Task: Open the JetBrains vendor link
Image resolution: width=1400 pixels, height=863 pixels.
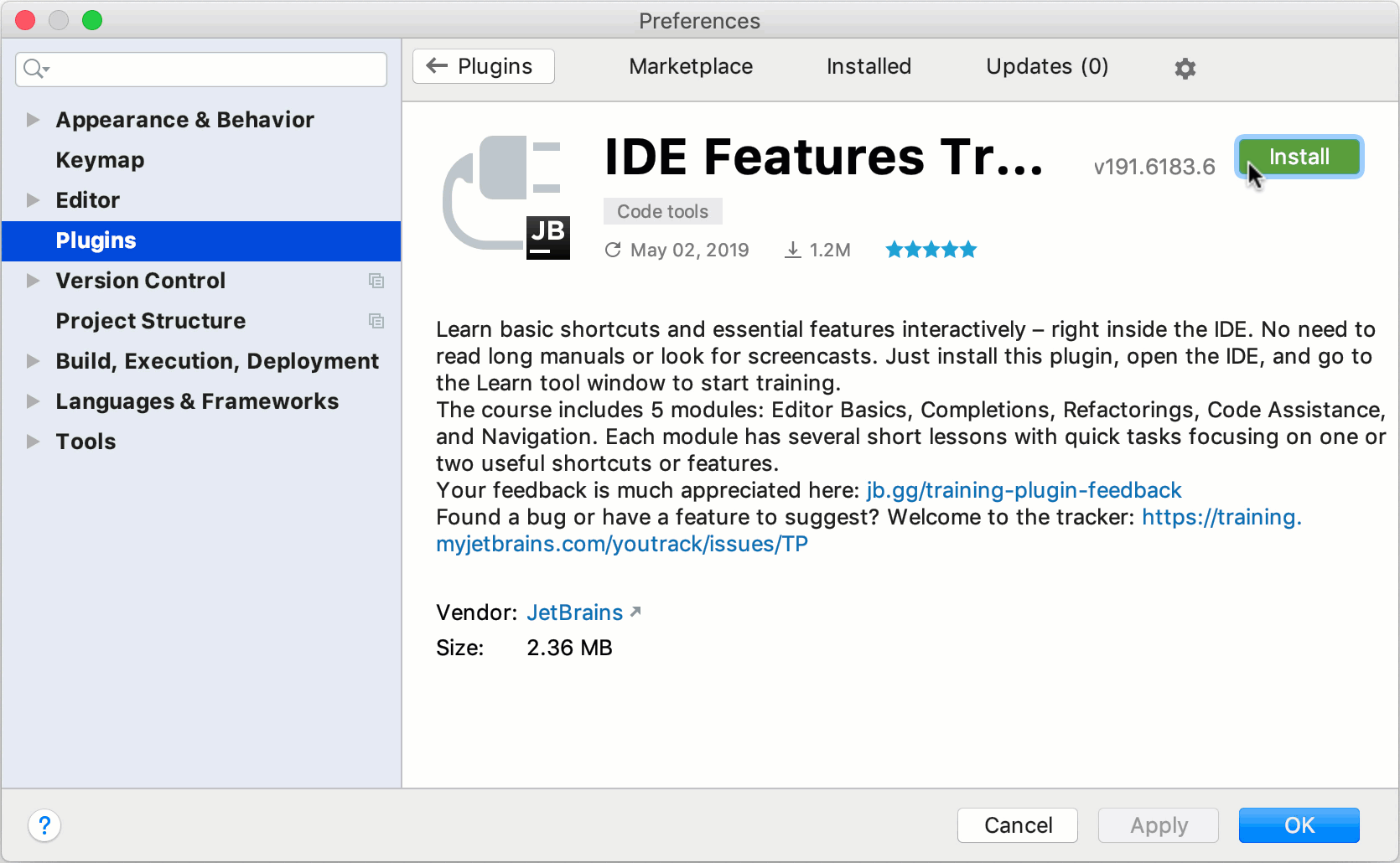Action: click(575, 612)
